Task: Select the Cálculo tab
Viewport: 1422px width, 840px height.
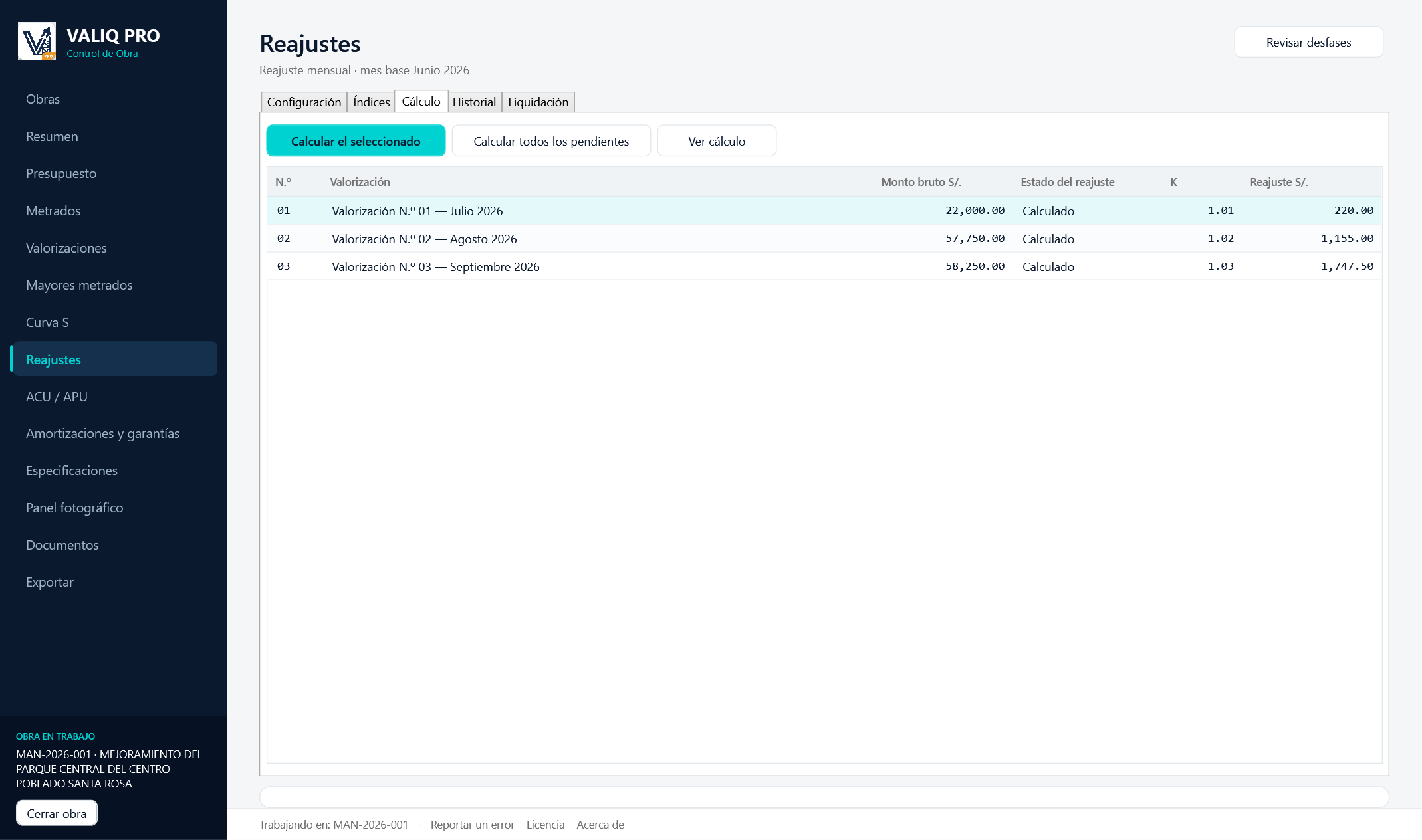Action: (x=421, y=101)
